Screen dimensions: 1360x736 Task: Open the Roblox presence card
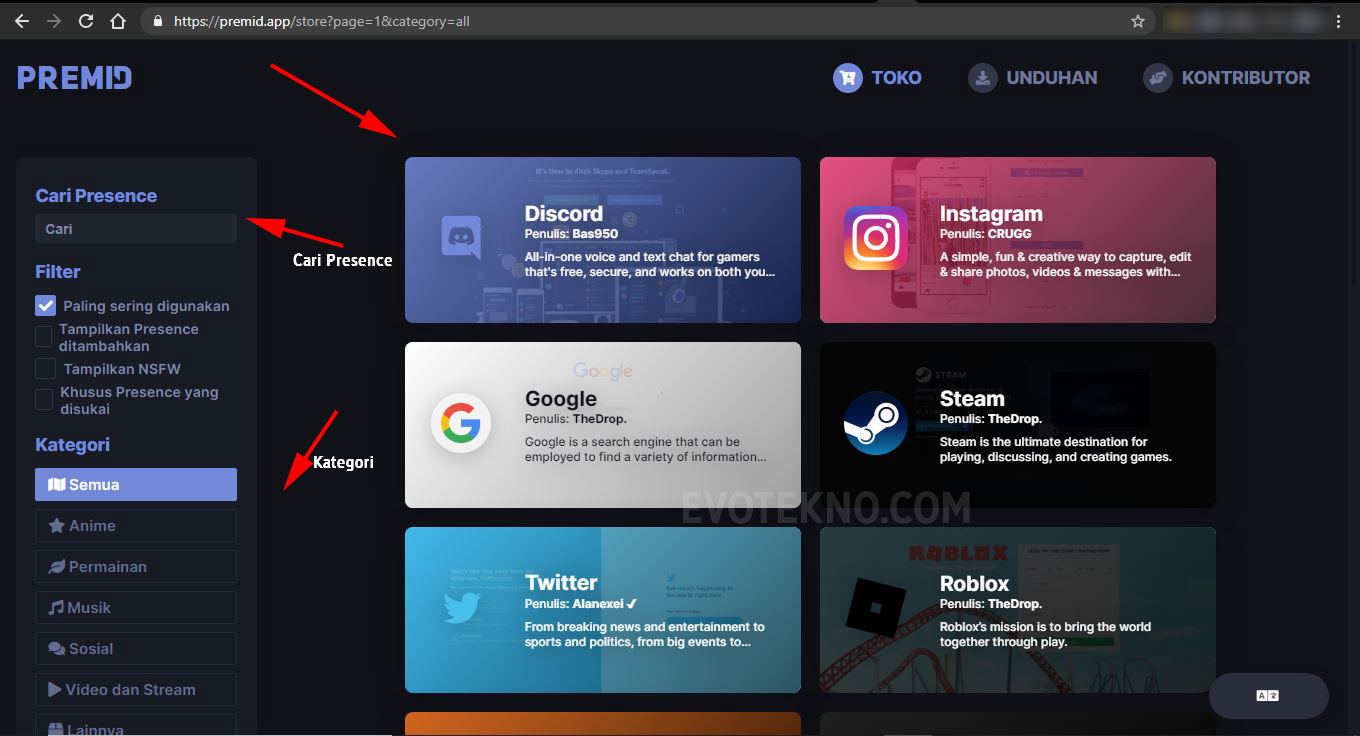[1018, 610]
